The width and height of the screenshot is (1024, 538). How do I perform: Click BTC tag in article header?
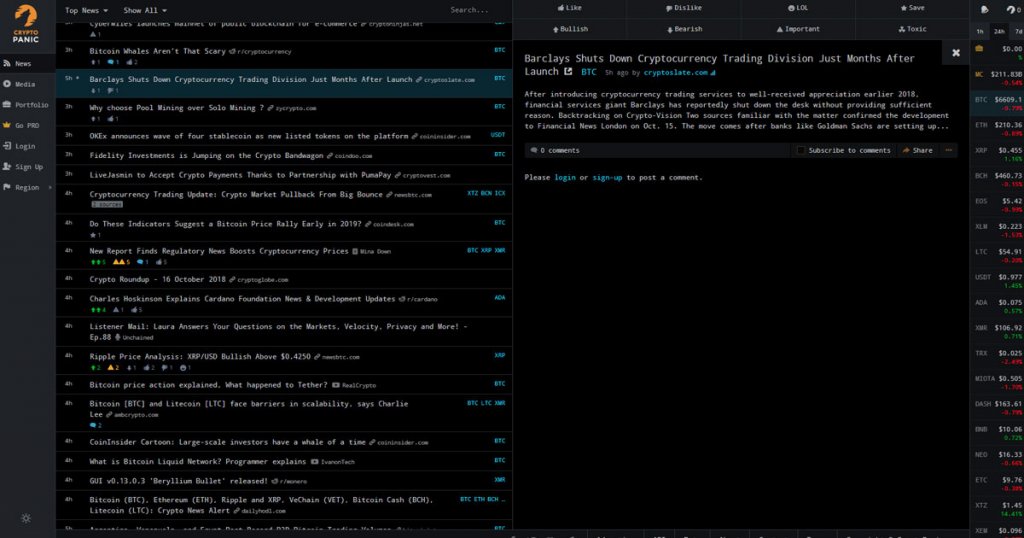click(x=588, y=72)
